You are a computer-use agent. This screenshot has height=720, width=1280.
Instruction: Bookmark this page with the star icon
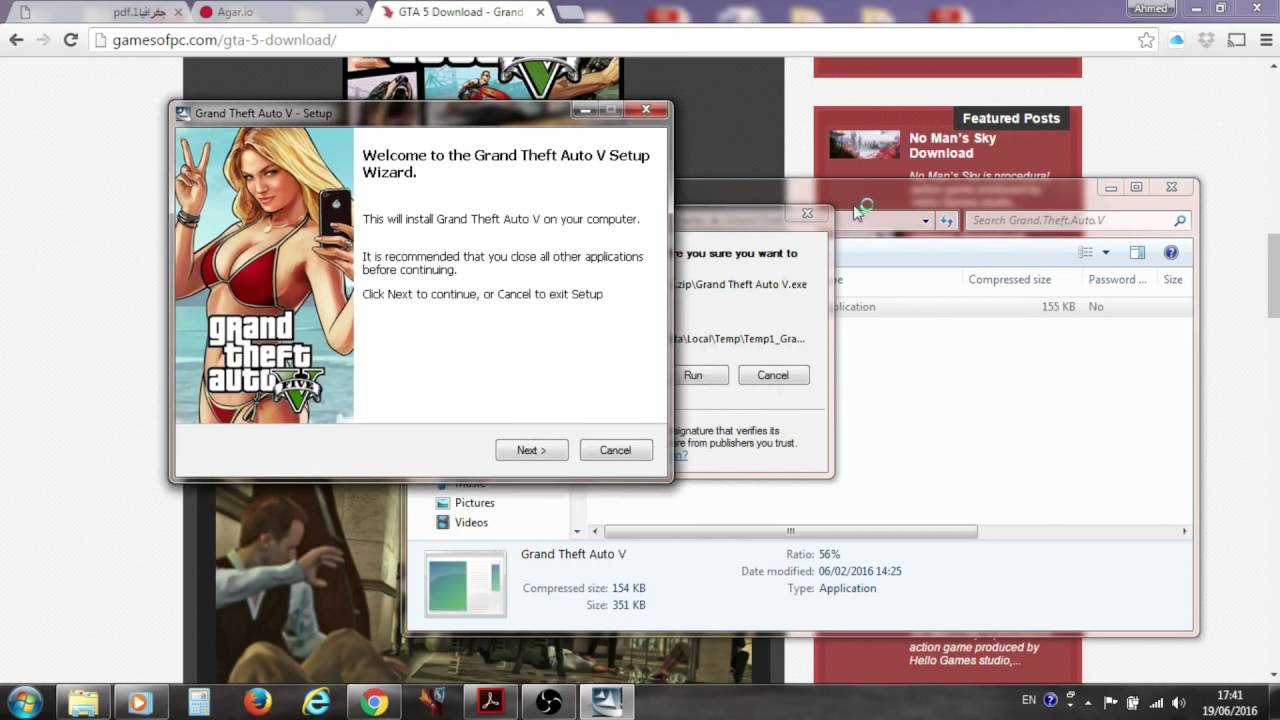click(x=1146, y=40)
